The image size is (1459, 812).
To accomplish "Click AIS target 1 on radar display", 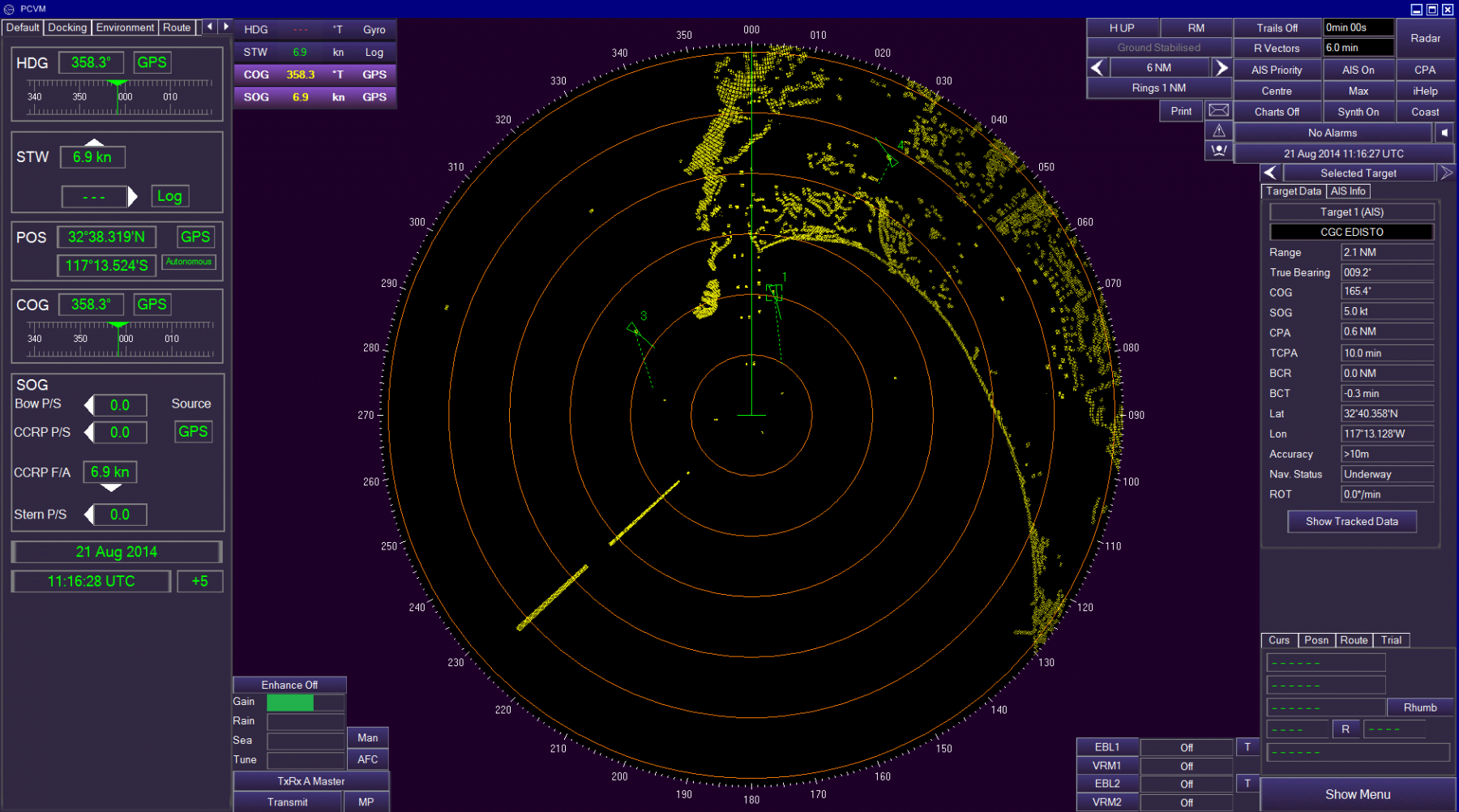I will [774, 292].
